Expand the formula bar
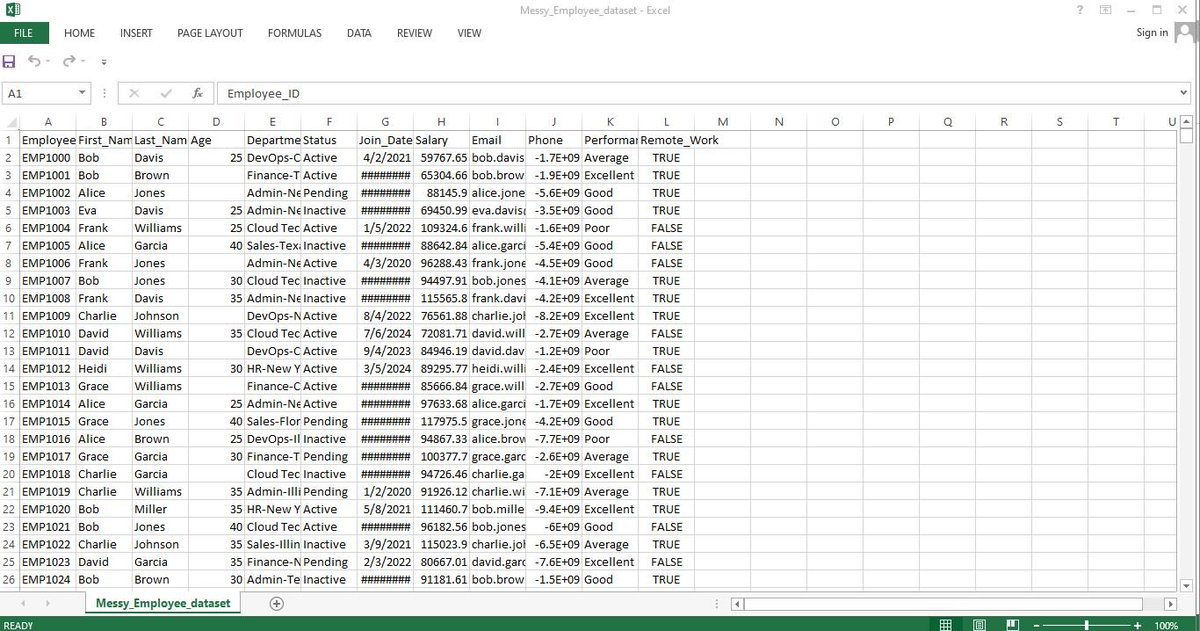Image resolution: width=1200 pixels, height=631 pixels. [1185, 93]
